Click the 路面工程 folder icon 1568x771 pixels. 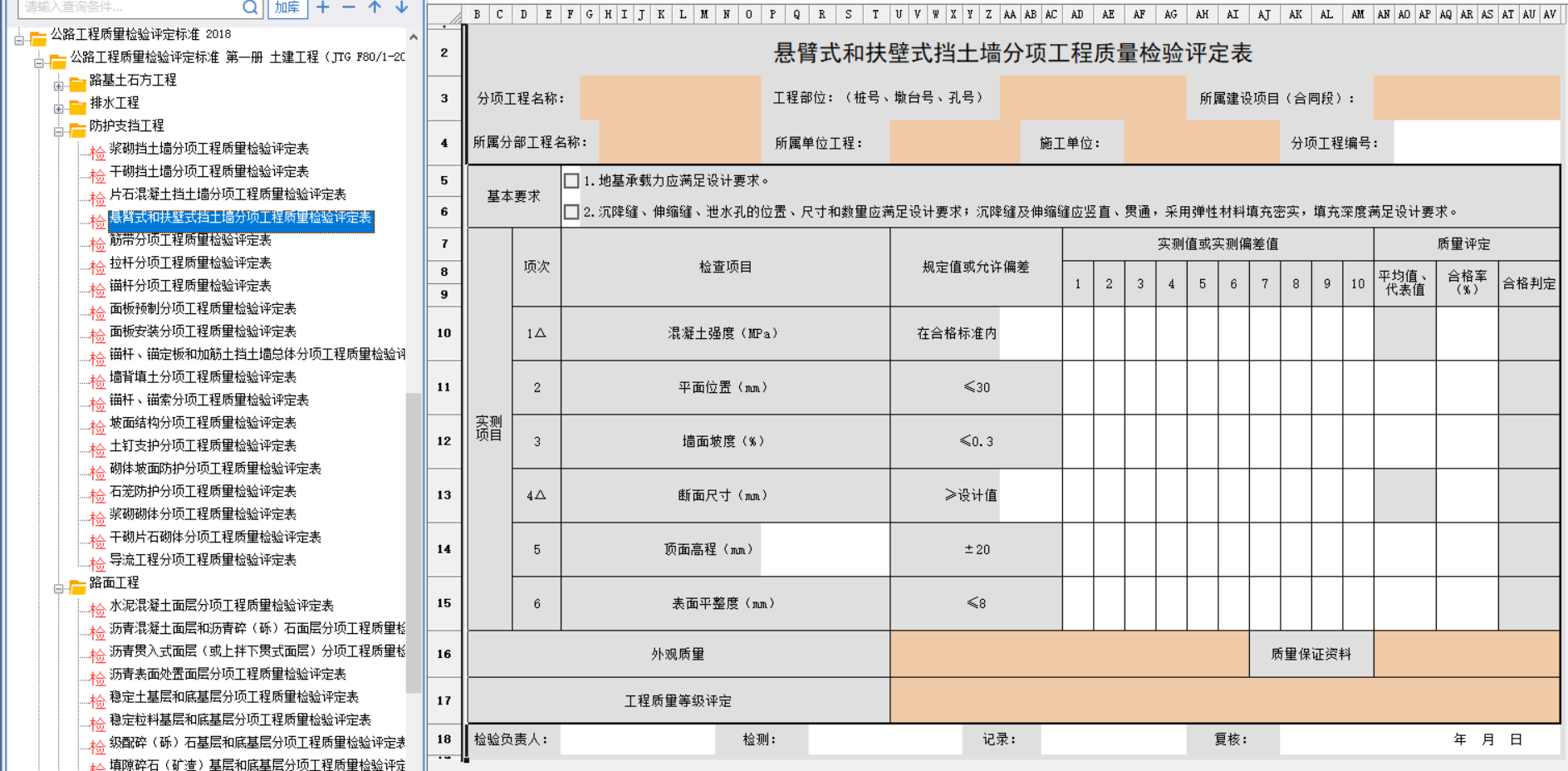78,587
